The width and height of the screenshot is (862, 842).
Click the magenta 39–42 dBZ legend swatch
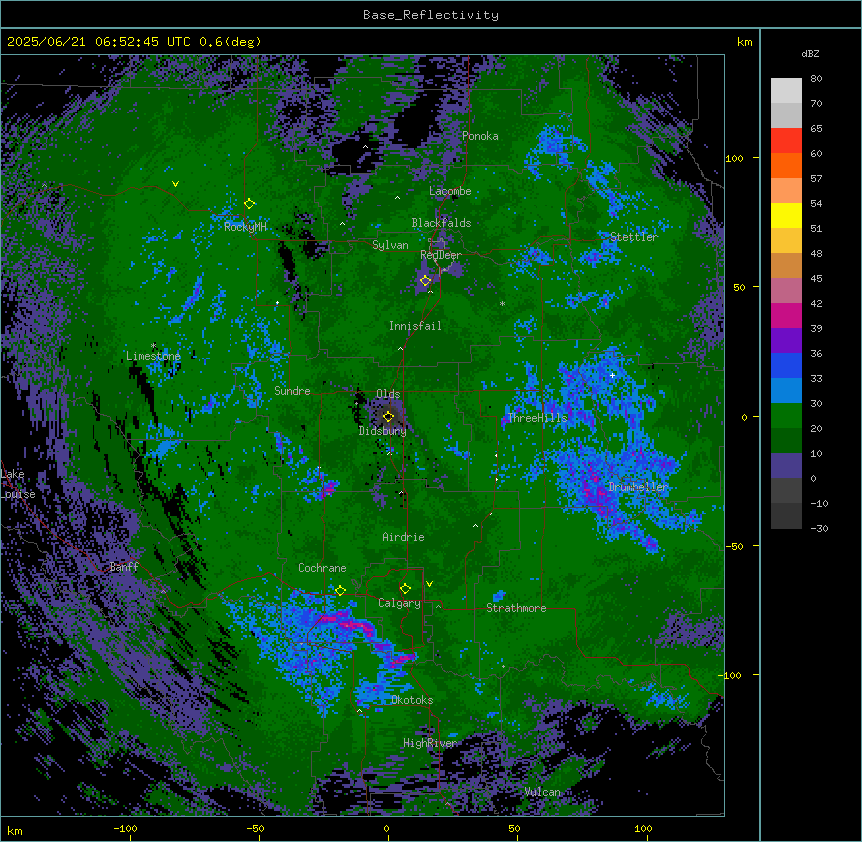tap(786, 315)
